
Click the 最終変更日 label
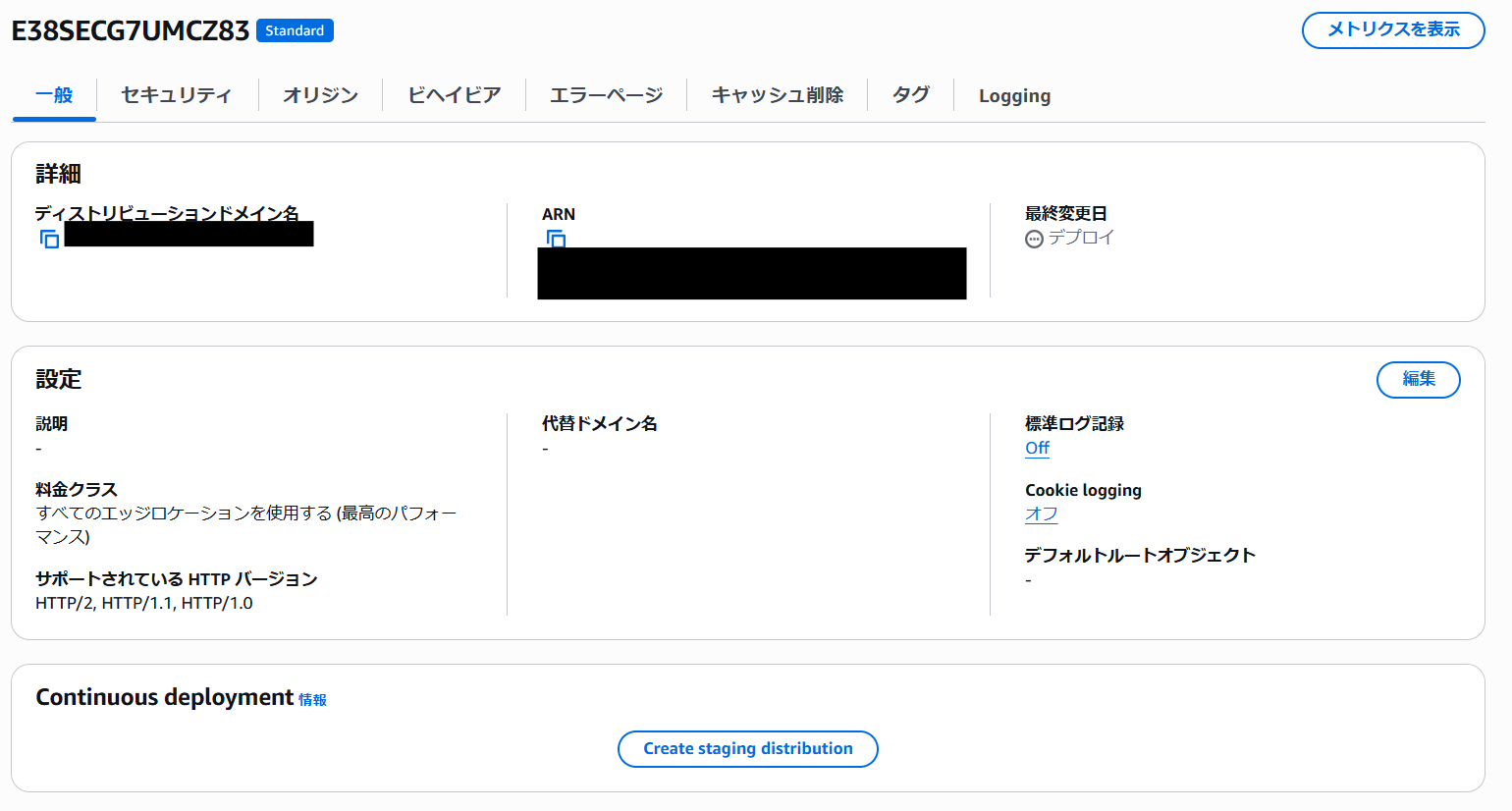point(1066,214)
